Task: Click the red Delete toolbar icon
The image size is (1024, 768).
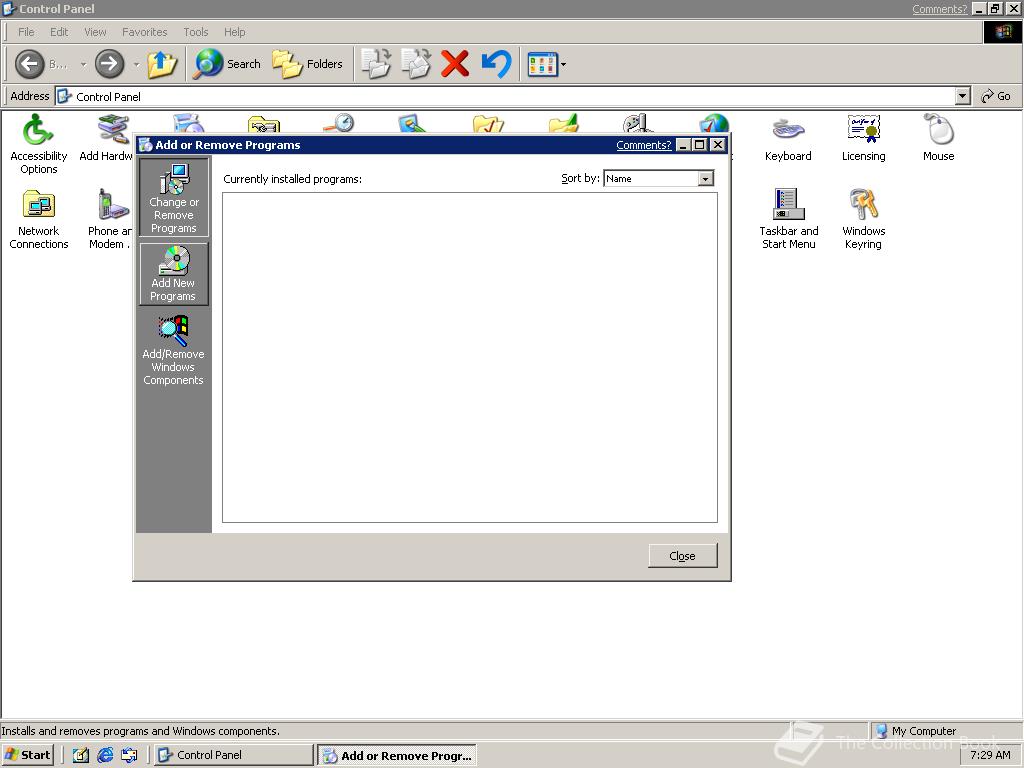Action: (x=455, y=64)
